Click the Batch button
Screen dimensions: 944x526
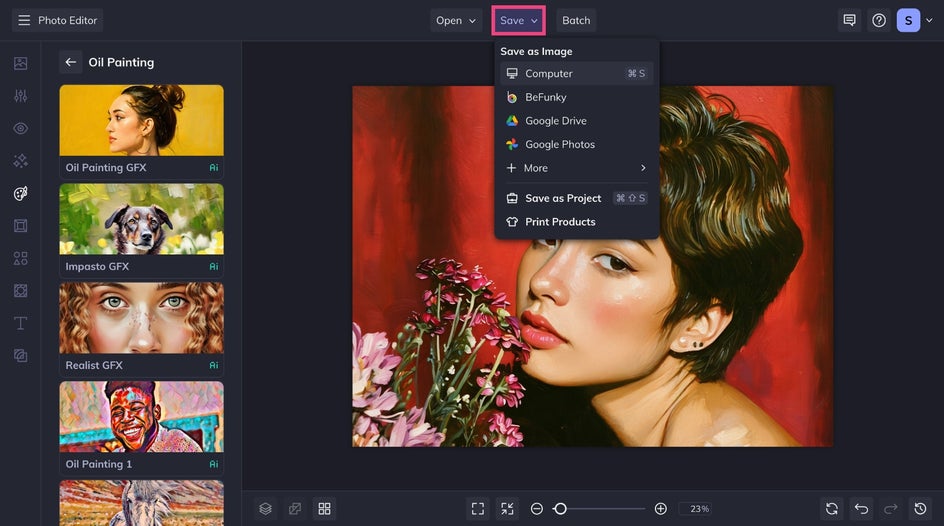pyautogui.click(x=576, y=20)
